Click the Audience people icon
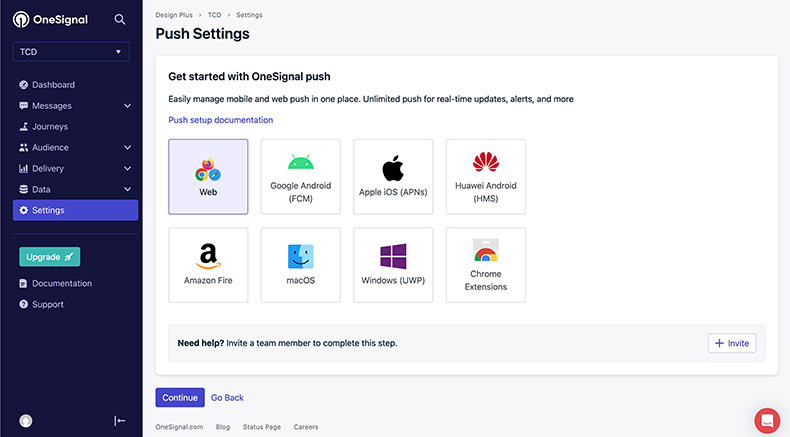790x437 pixels. pos(23,148)
